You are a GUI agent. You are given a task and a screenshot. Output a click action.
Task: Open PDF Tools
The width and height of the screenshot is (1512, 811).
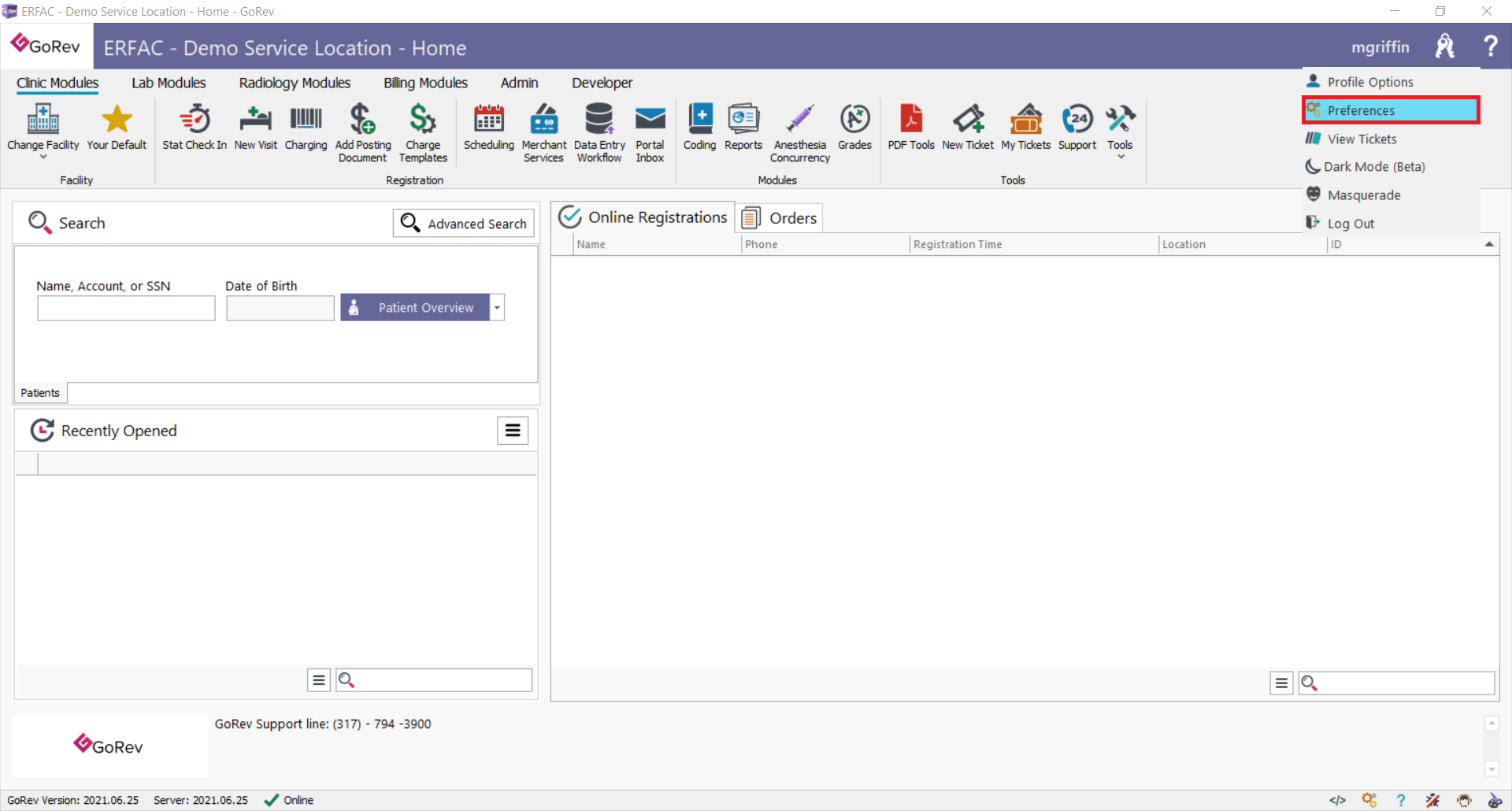pyautogui.click(x=911, y=126)
